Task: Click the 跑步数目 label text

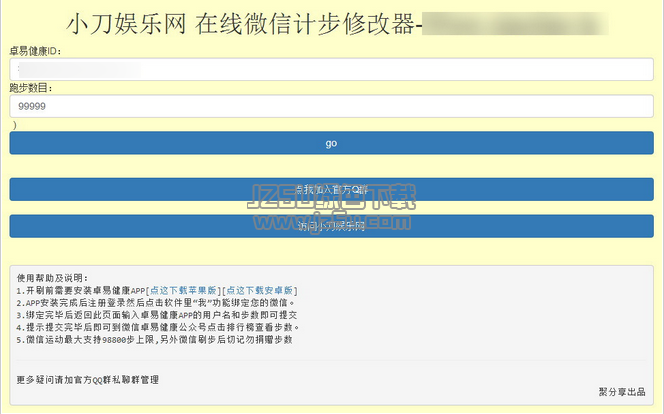Action: pos(31,88)
